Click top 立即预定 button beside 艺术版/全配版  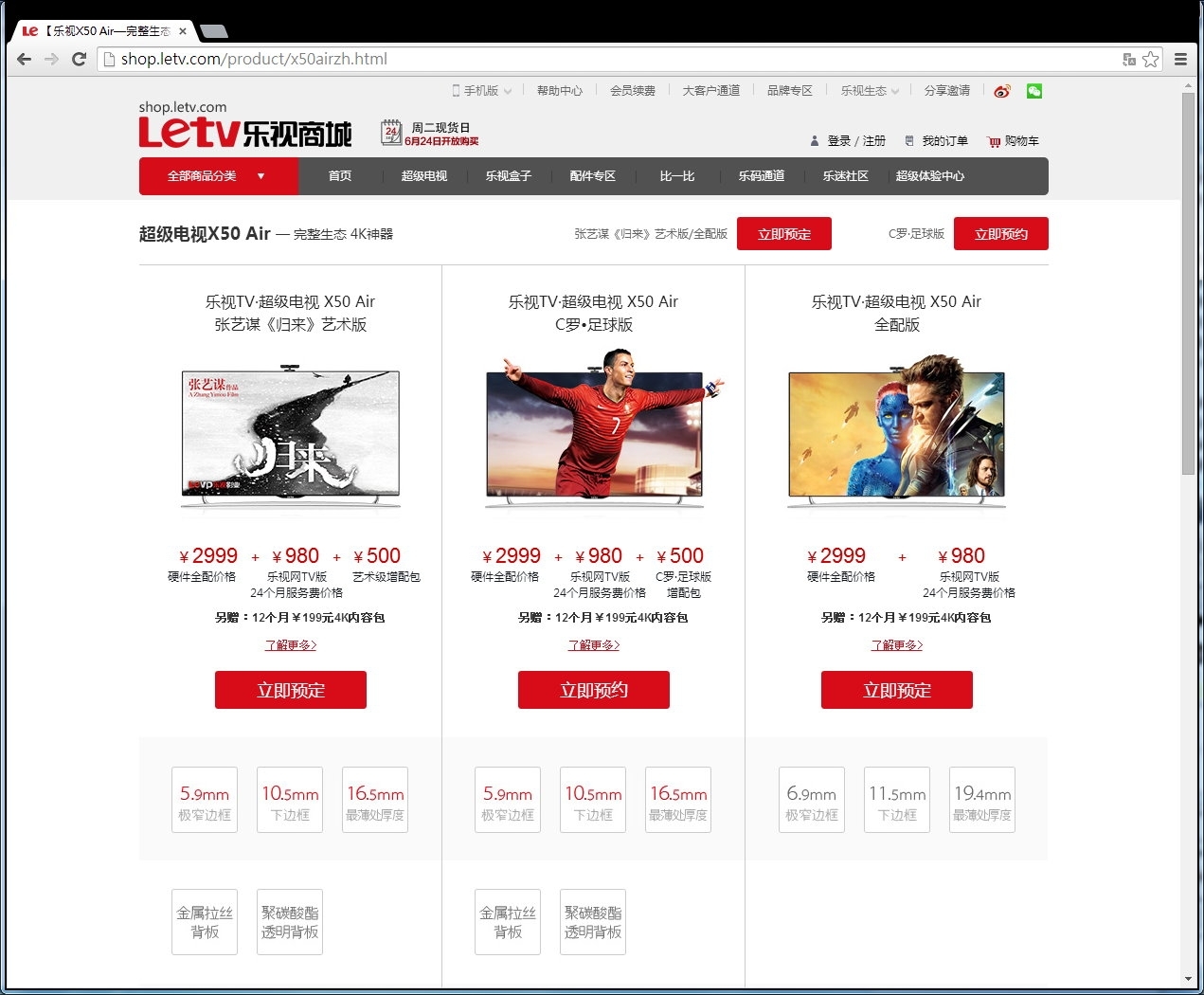pos(784,234)
